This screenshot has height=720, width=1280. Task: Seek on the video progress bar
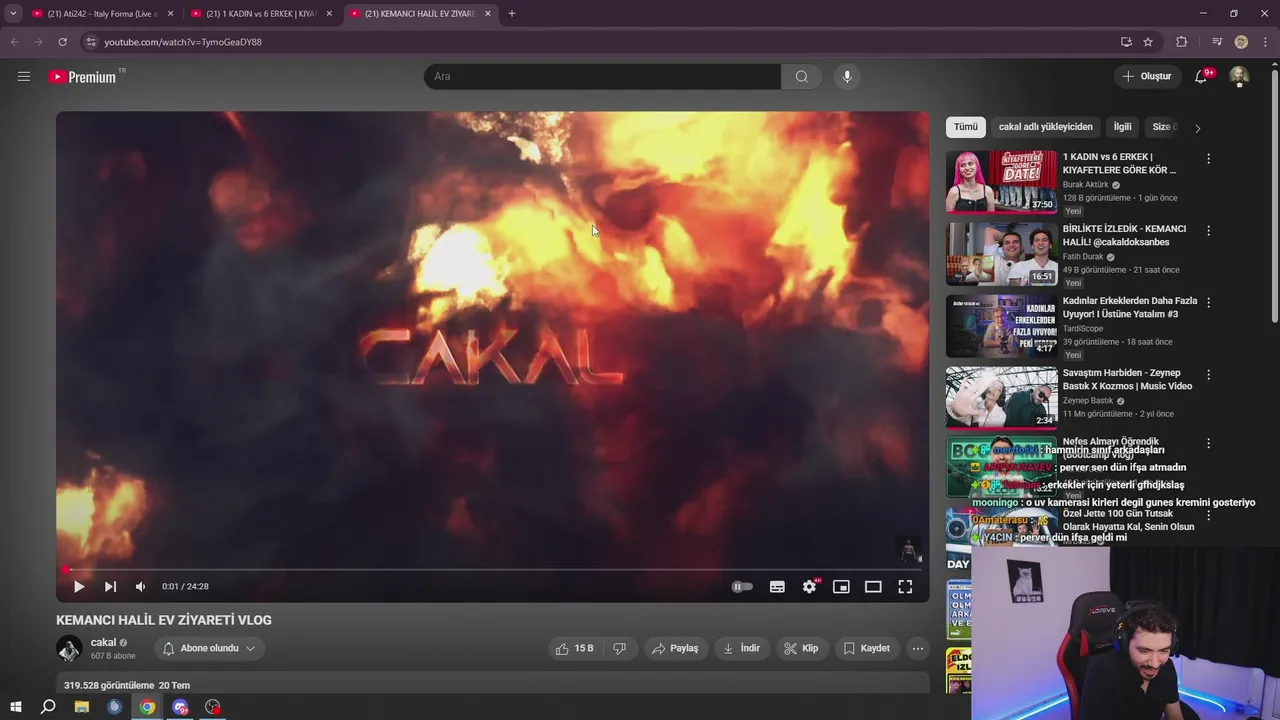click(492, 570)
